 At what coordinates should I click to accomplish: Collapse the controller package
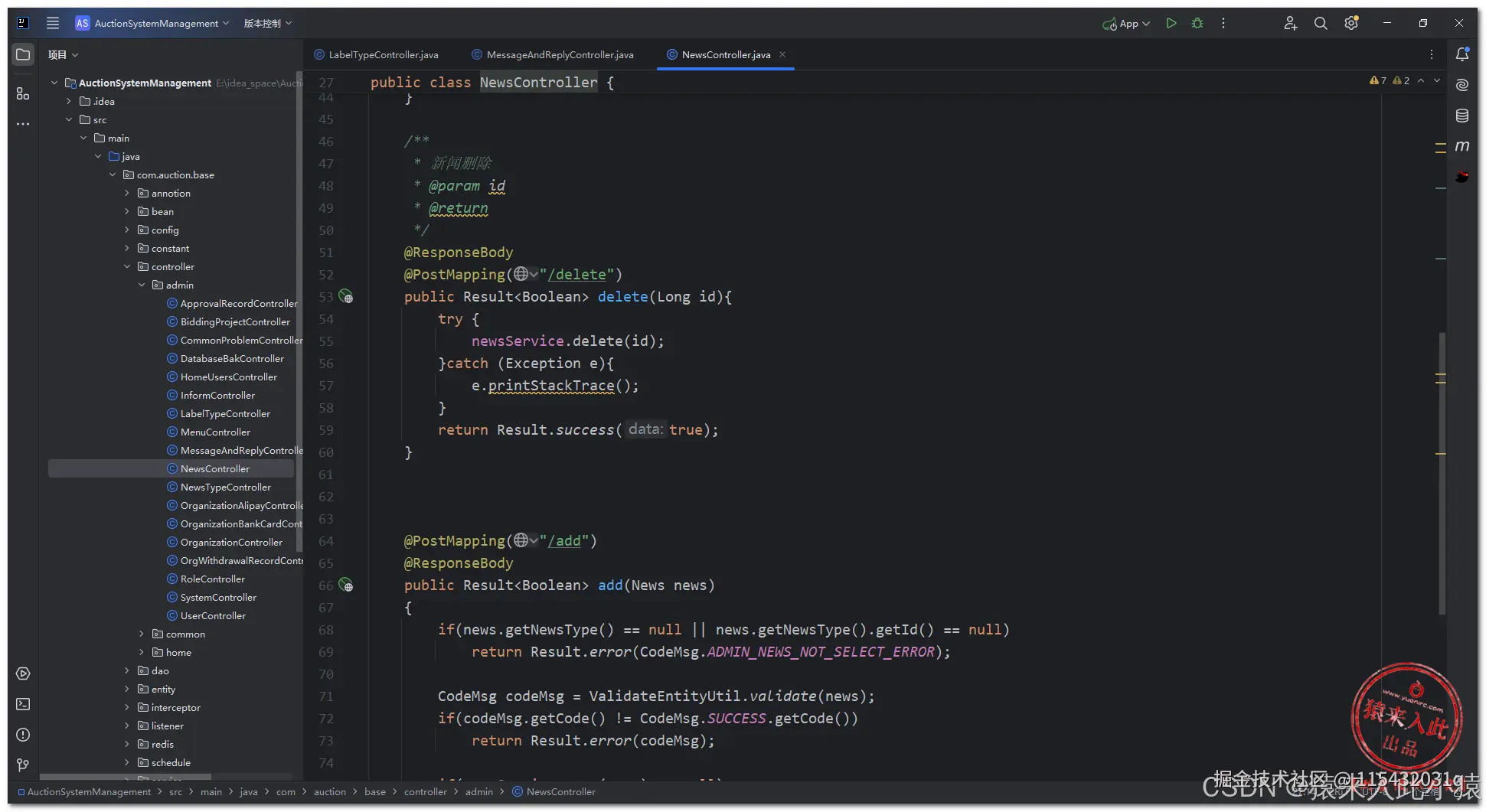click(x=127, y=266)
